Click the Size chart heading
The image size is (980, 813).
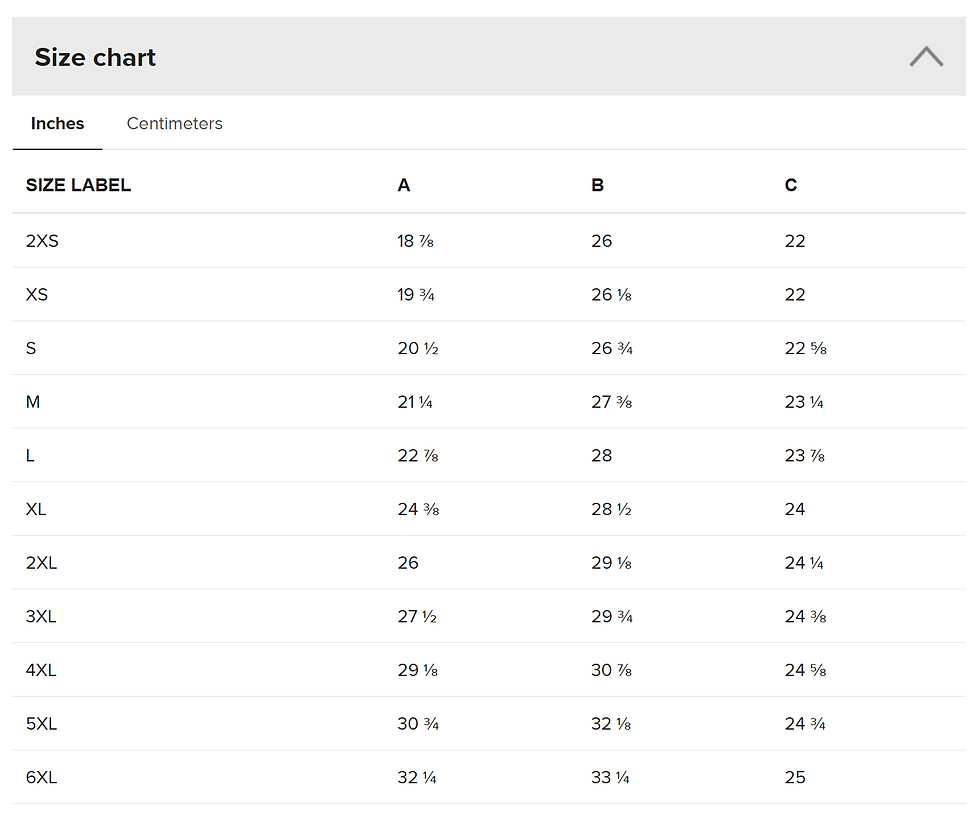95,58
